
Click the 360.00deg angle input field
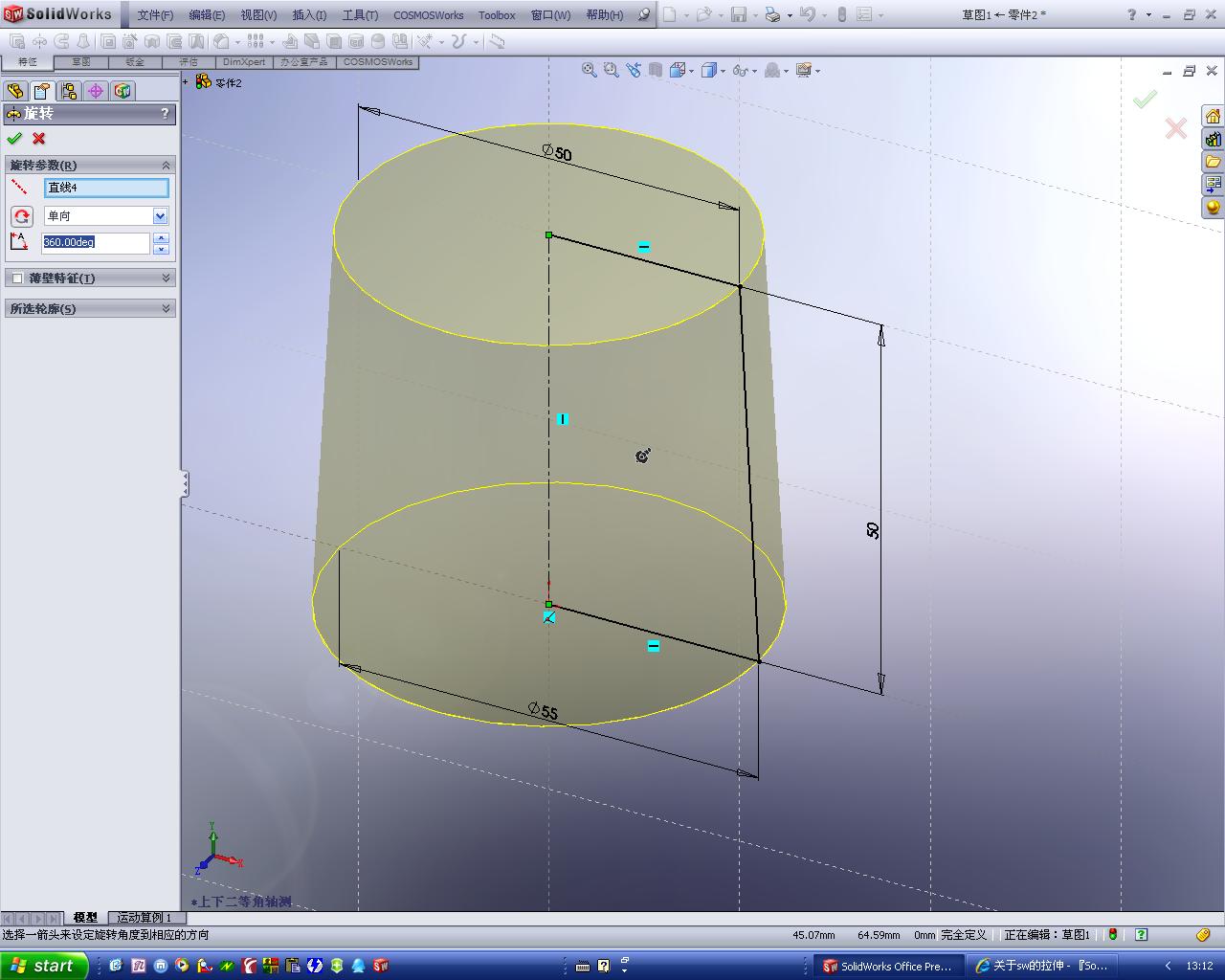pyautogui.click(x=96, y=243)
